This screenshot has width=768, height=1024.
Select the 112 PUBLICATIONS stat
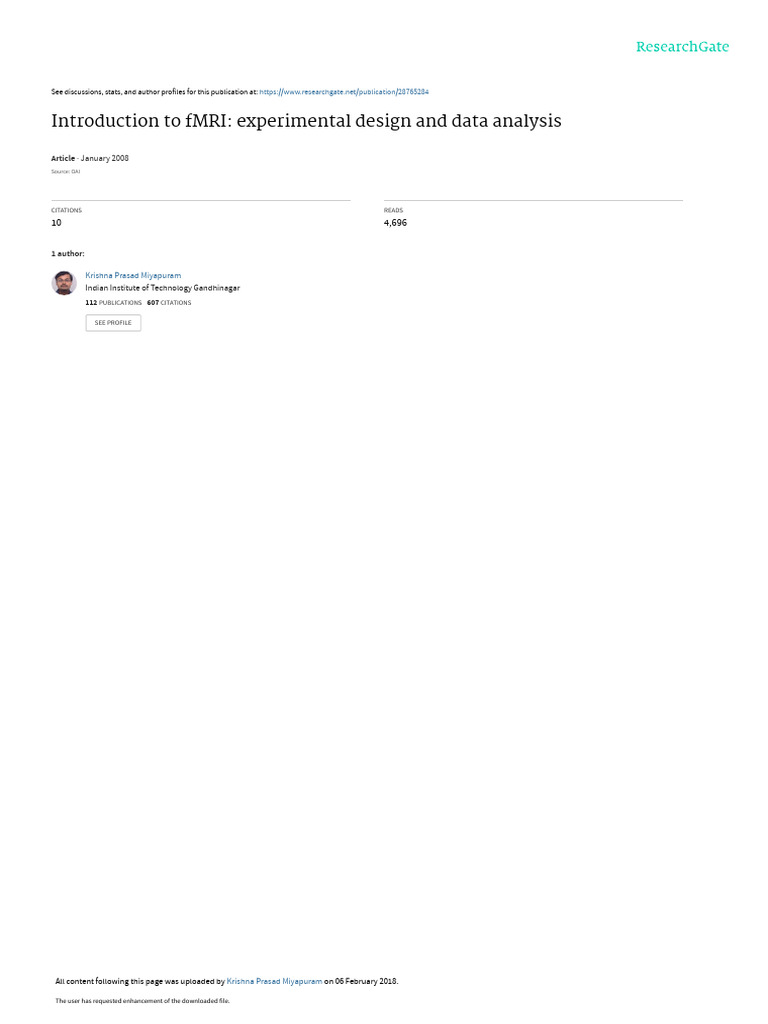click(114, 303)
